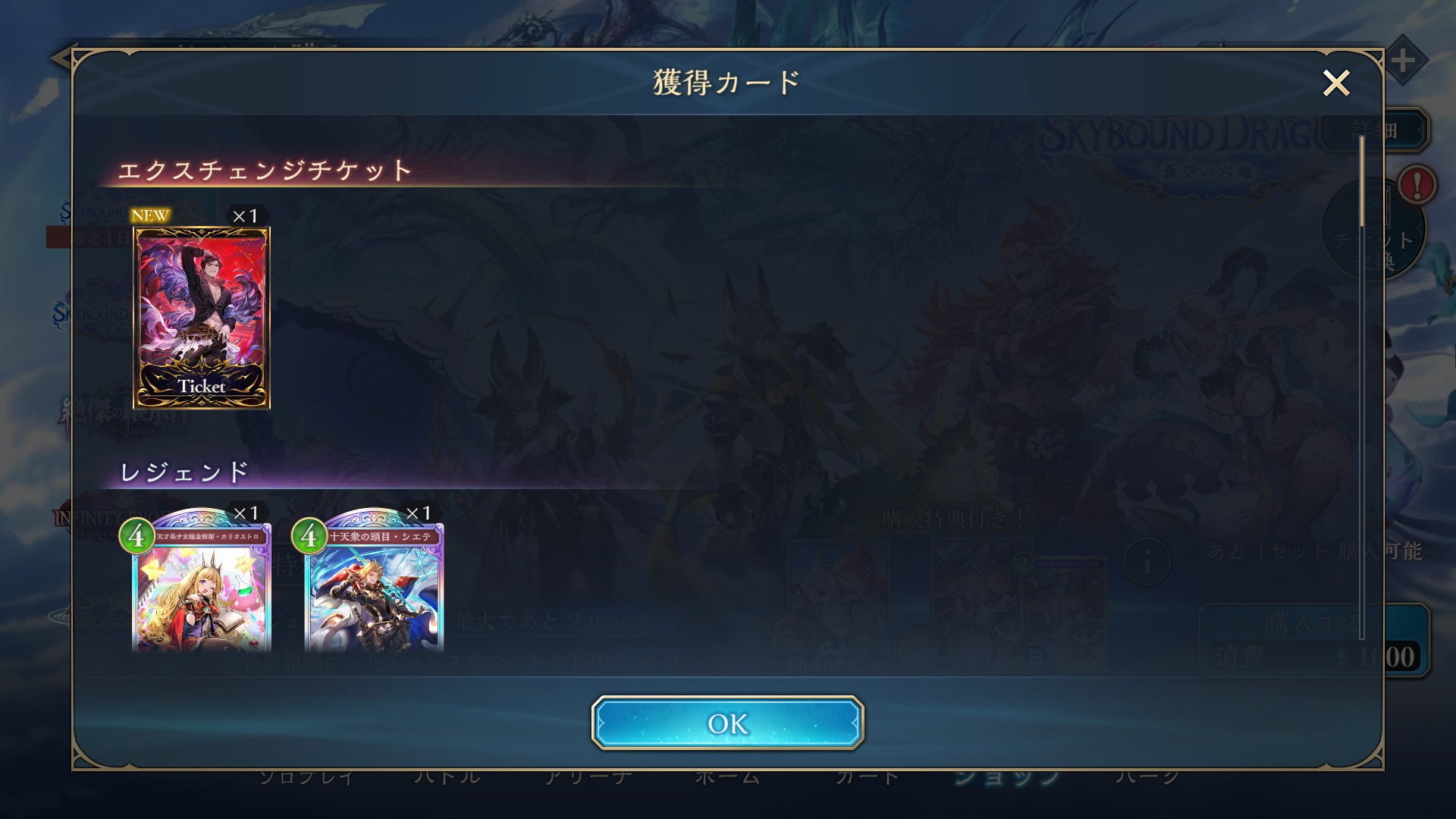Tap the back arrow at top left
The width and height of the screenshot is (1456, 819).
[x=61, y=58]
